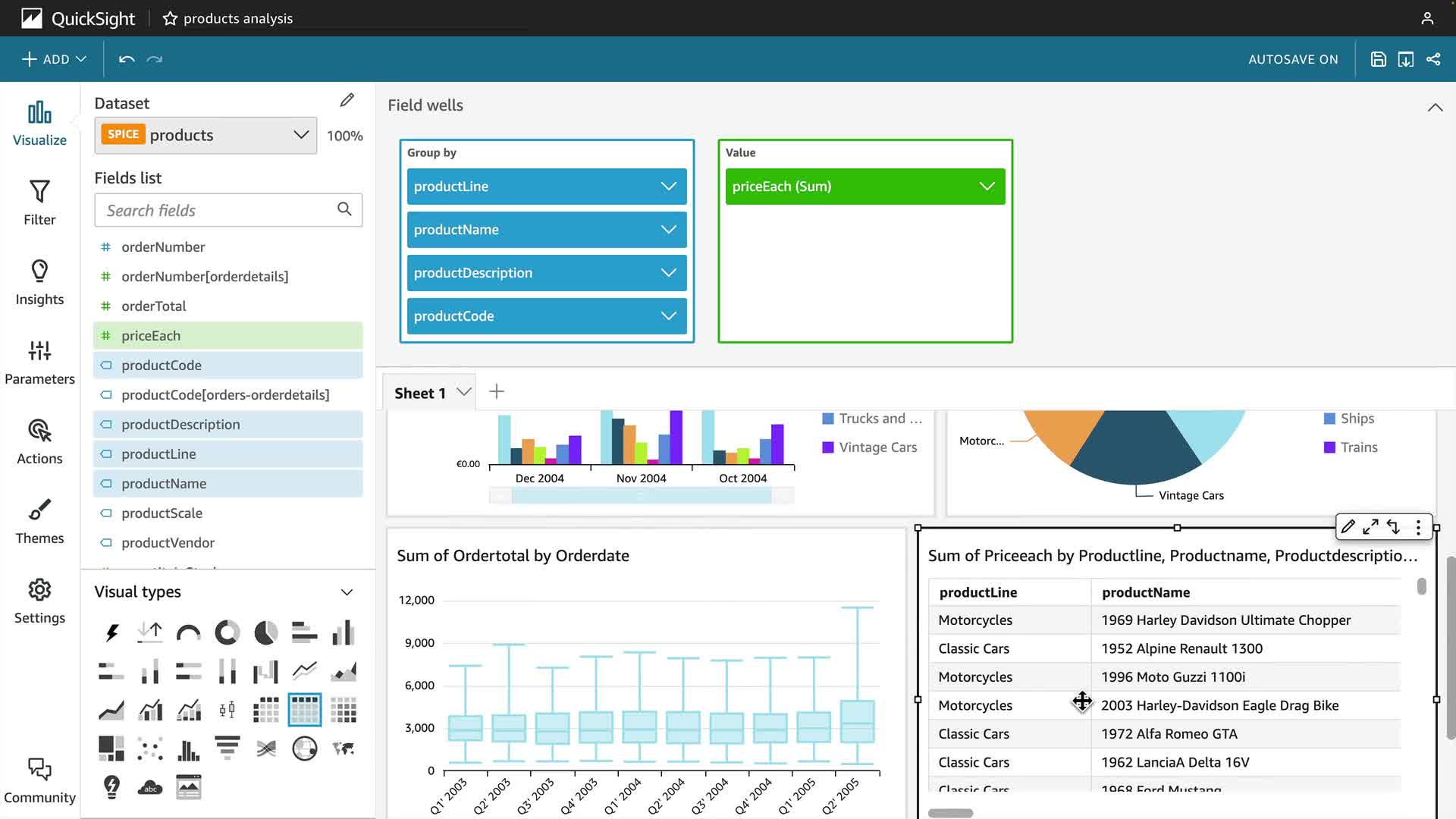Open the ADD menu
Image resolution: width=1456 pixels, height=819 pixels.
pyautogui.click(x=54, y=59)
